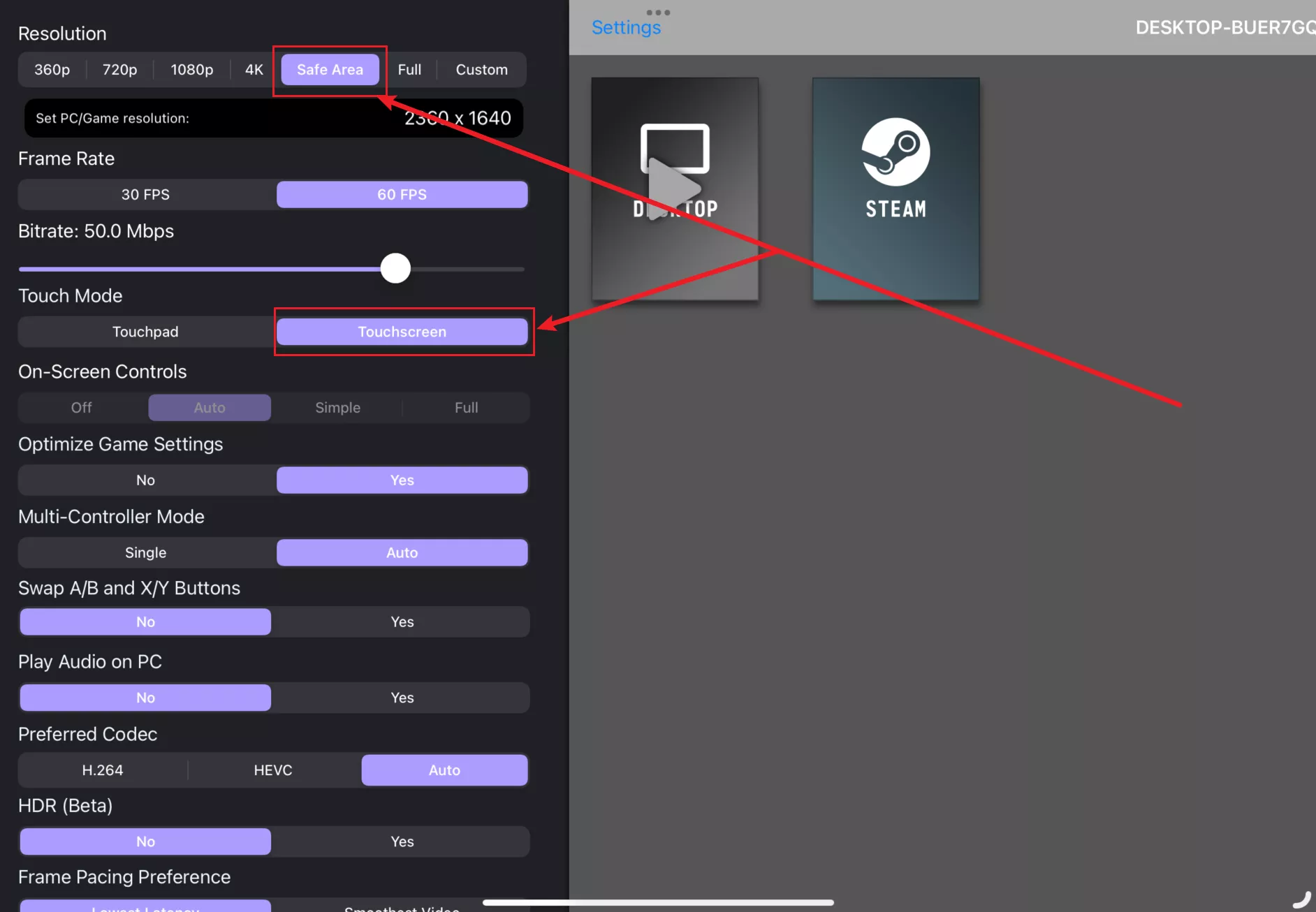This screenshot has height=912, width=1316.
Task: Select 1080p resolution
Action: (x=192, y=70)
